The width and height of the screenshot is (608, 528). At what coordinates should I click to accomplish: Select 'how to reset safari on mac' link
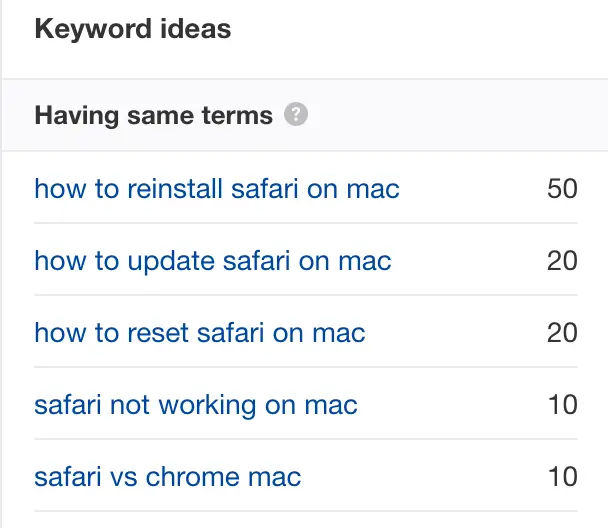(200, 333)
